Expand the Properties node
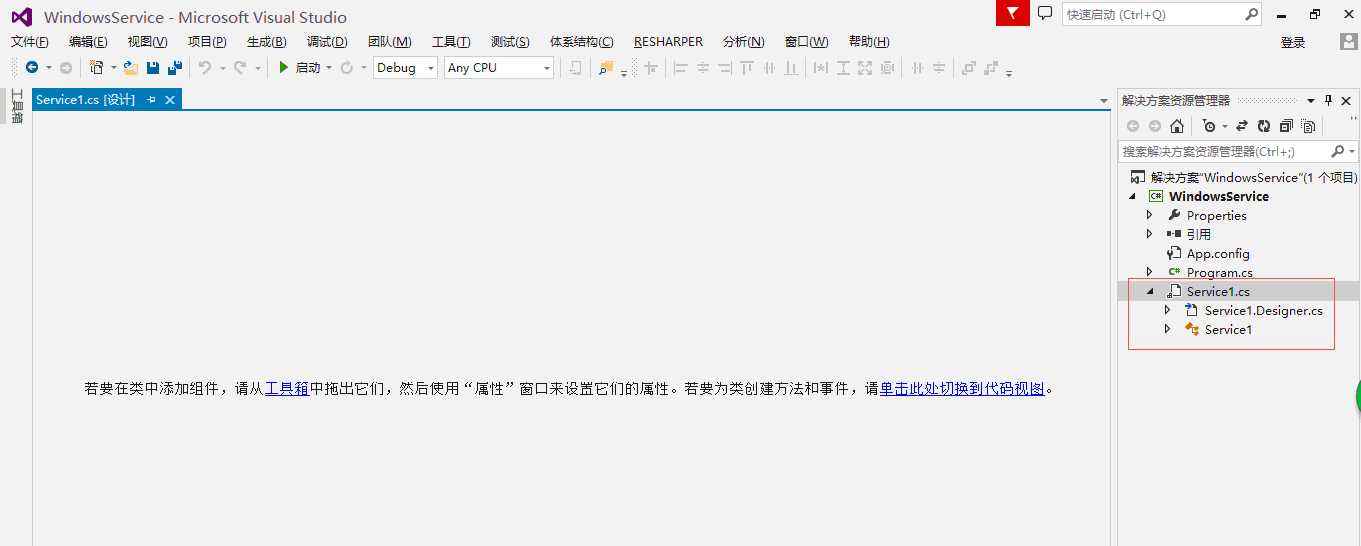The width and height of the screenshot is (1361, 546). tap(1150, 215)
